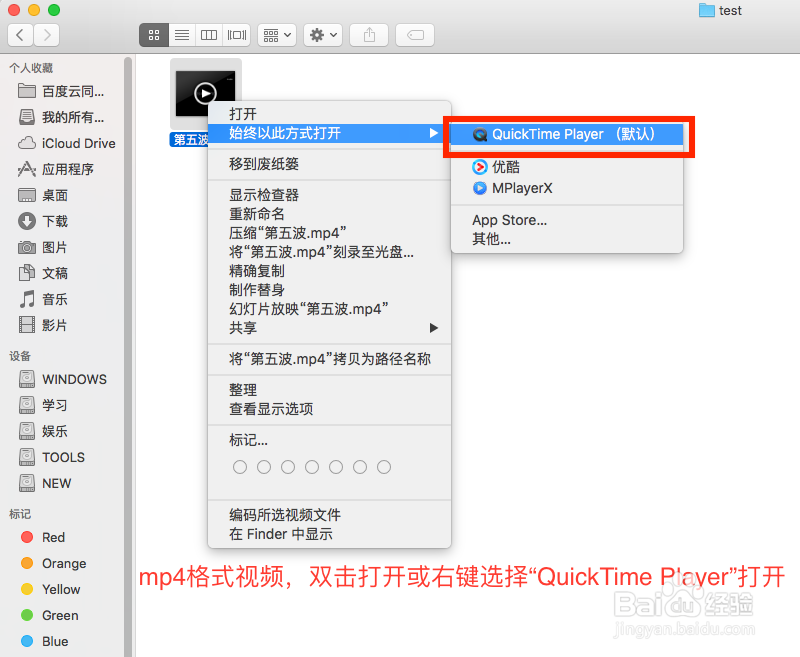
Task: Choose 编码所选视频文件
Action: (x=330, y=515)
